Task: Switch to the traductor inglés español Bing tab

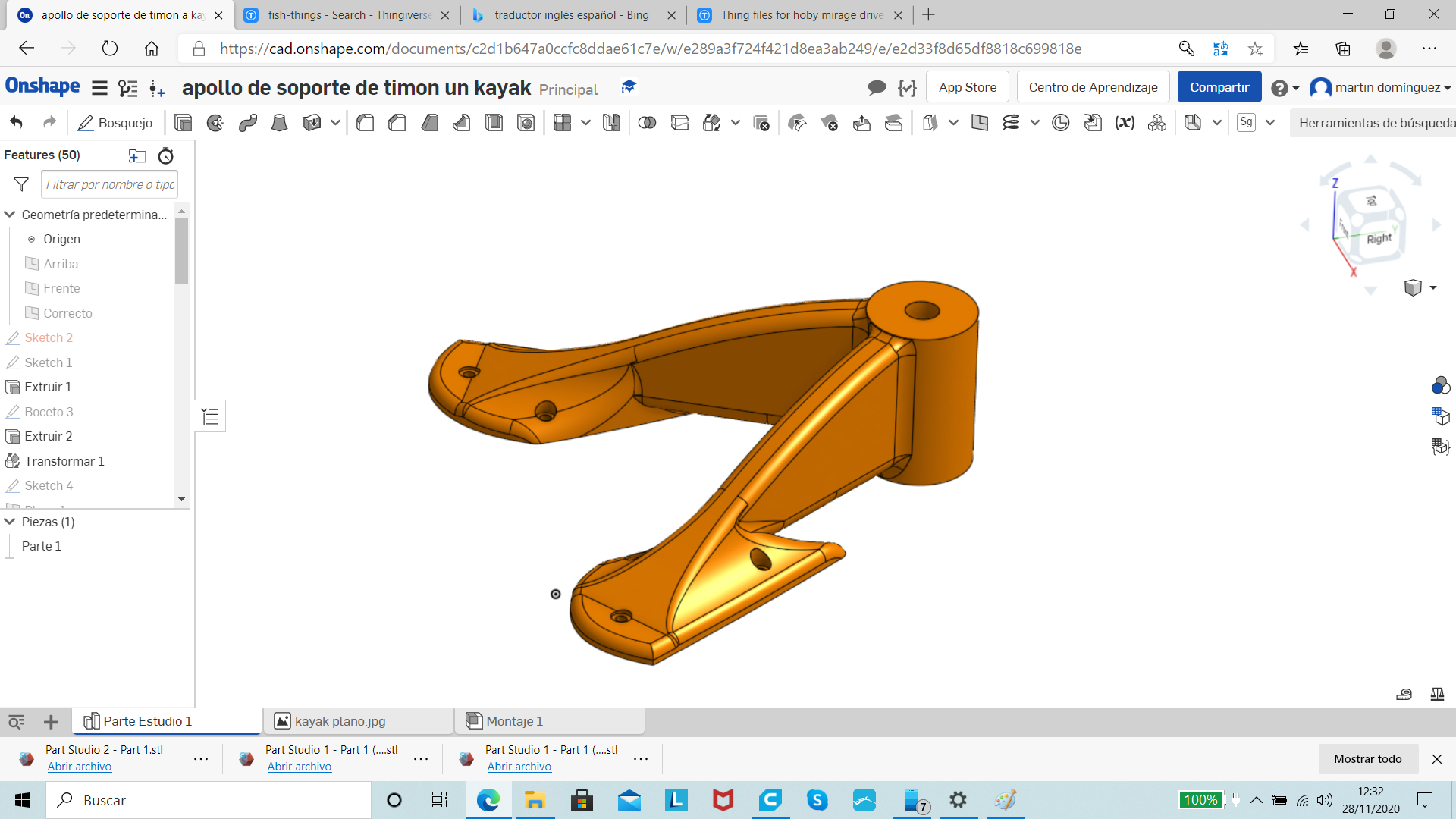Action: pyautogui.click(x=573, y=15)
